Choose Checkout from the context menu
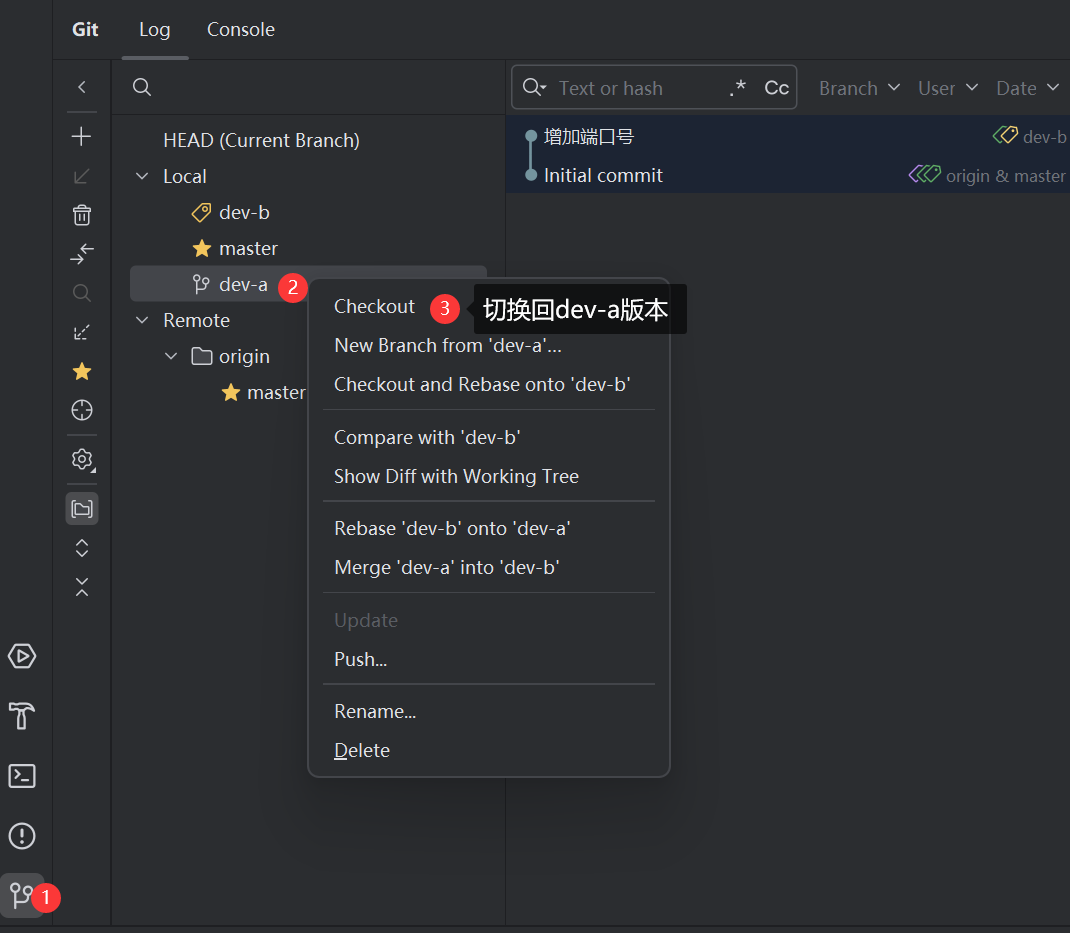 click(374, 307)
